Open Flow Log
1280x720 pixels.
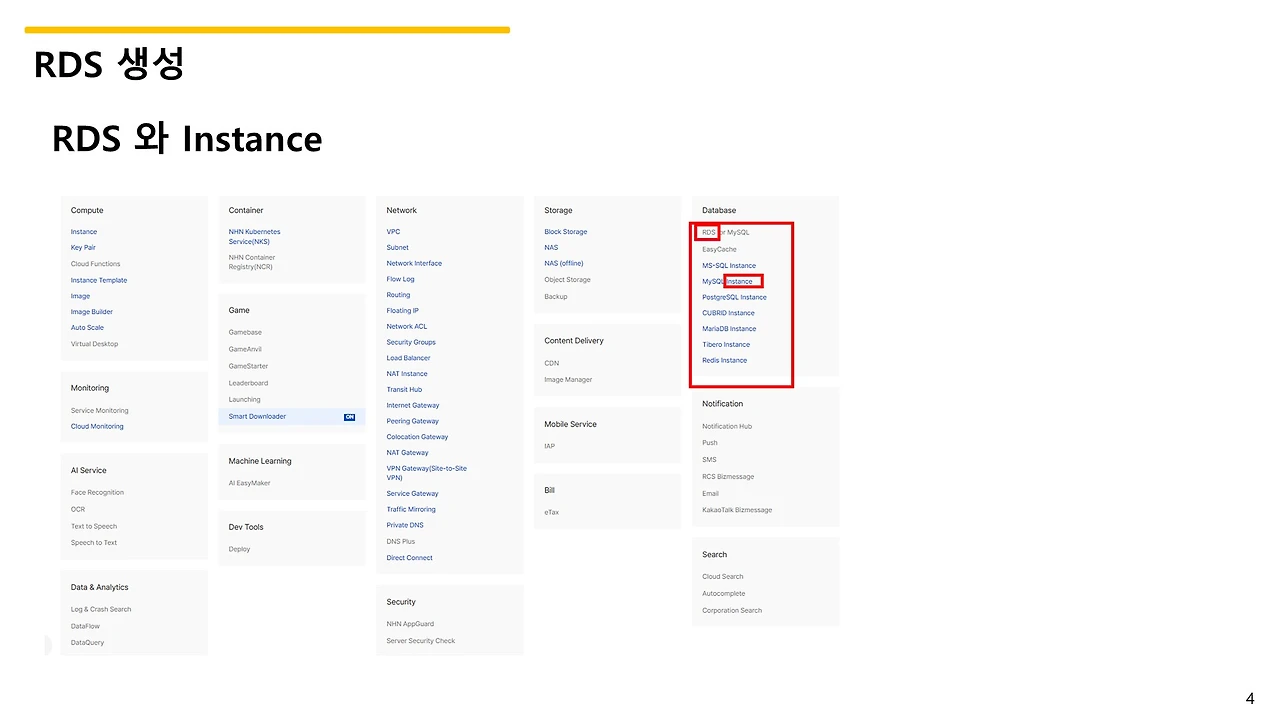[x=400, y=280]
